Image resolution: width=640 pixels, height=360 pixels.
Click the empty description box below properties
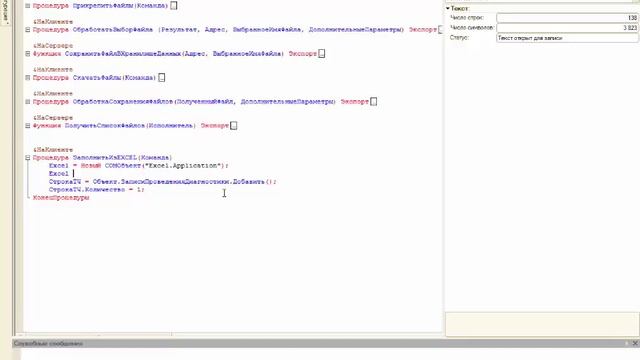(542, 324)
